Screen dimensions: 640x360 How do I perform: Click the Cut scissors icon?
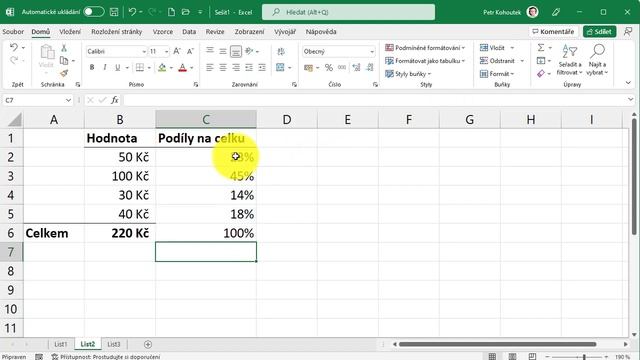click(64, 48)
